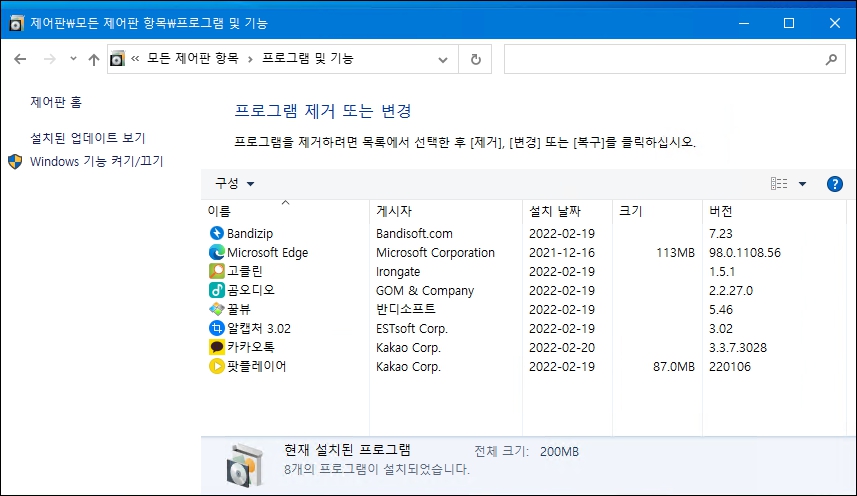Viewport: 857px width, 496px height.
Task: Click version 220106
Action: tap(730, 367)
